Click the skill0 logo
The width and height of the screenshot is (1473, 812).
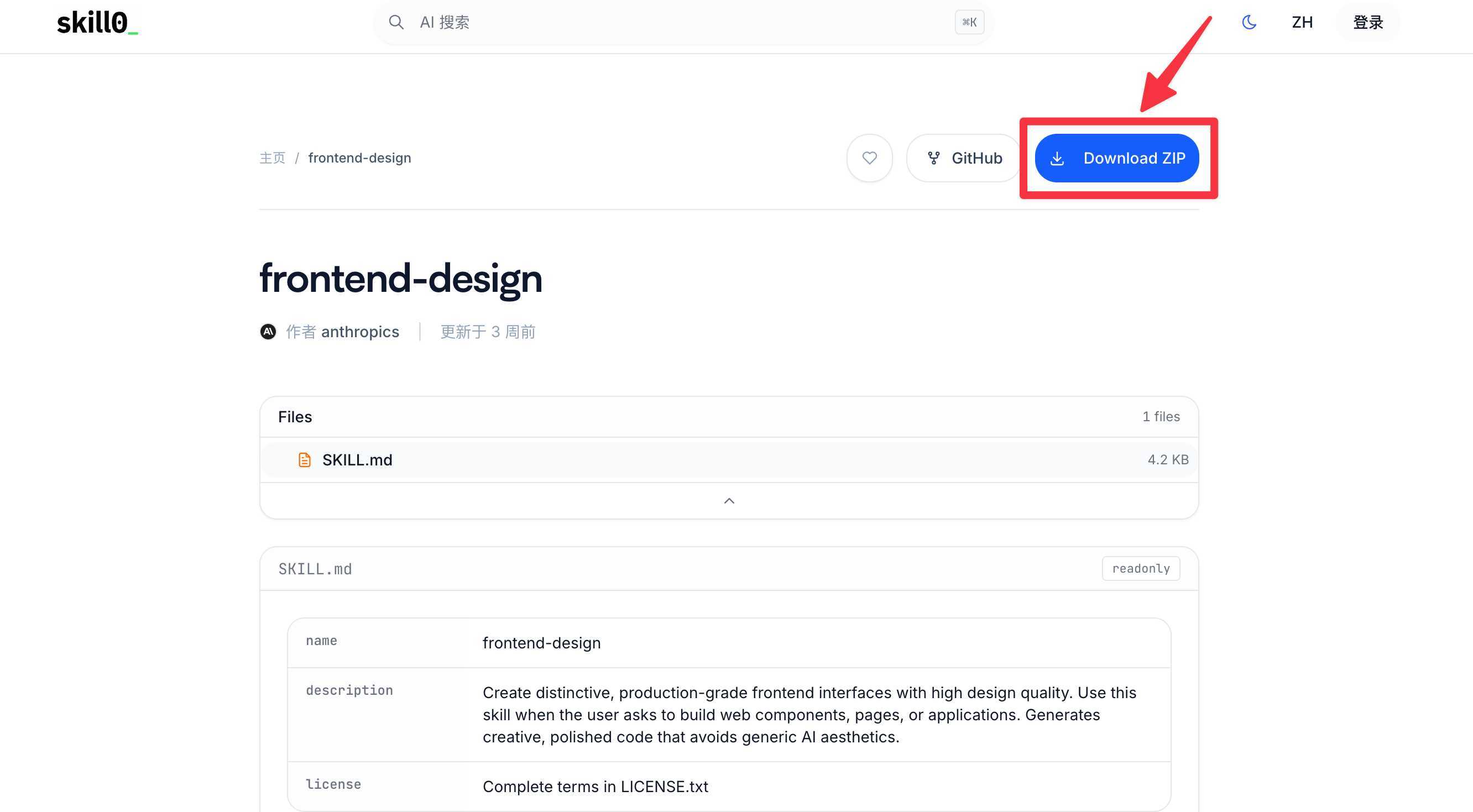click(97, 23)
